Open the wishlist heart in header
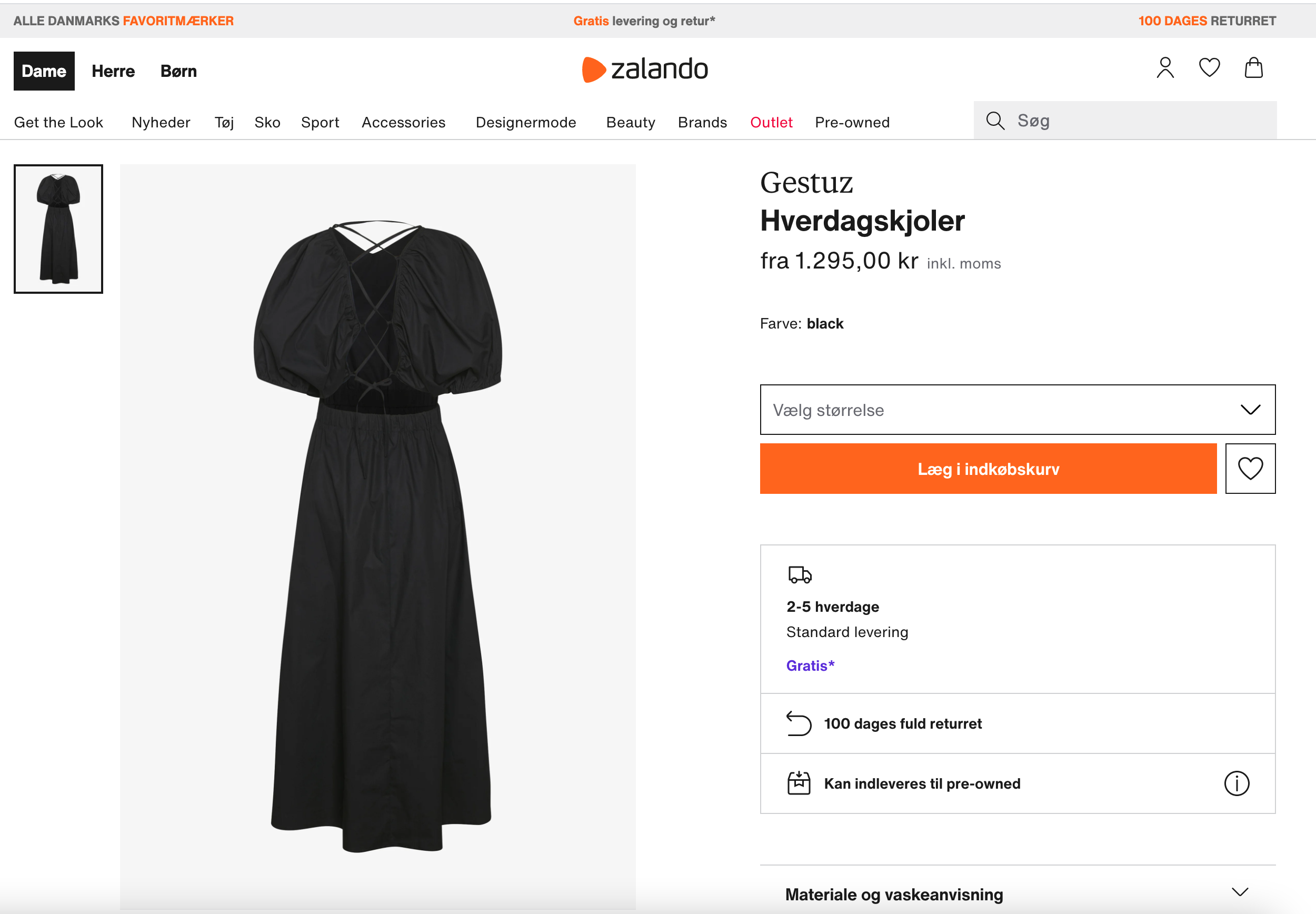The width and height of the screenshot is (1316, 914). [1209, 68]
